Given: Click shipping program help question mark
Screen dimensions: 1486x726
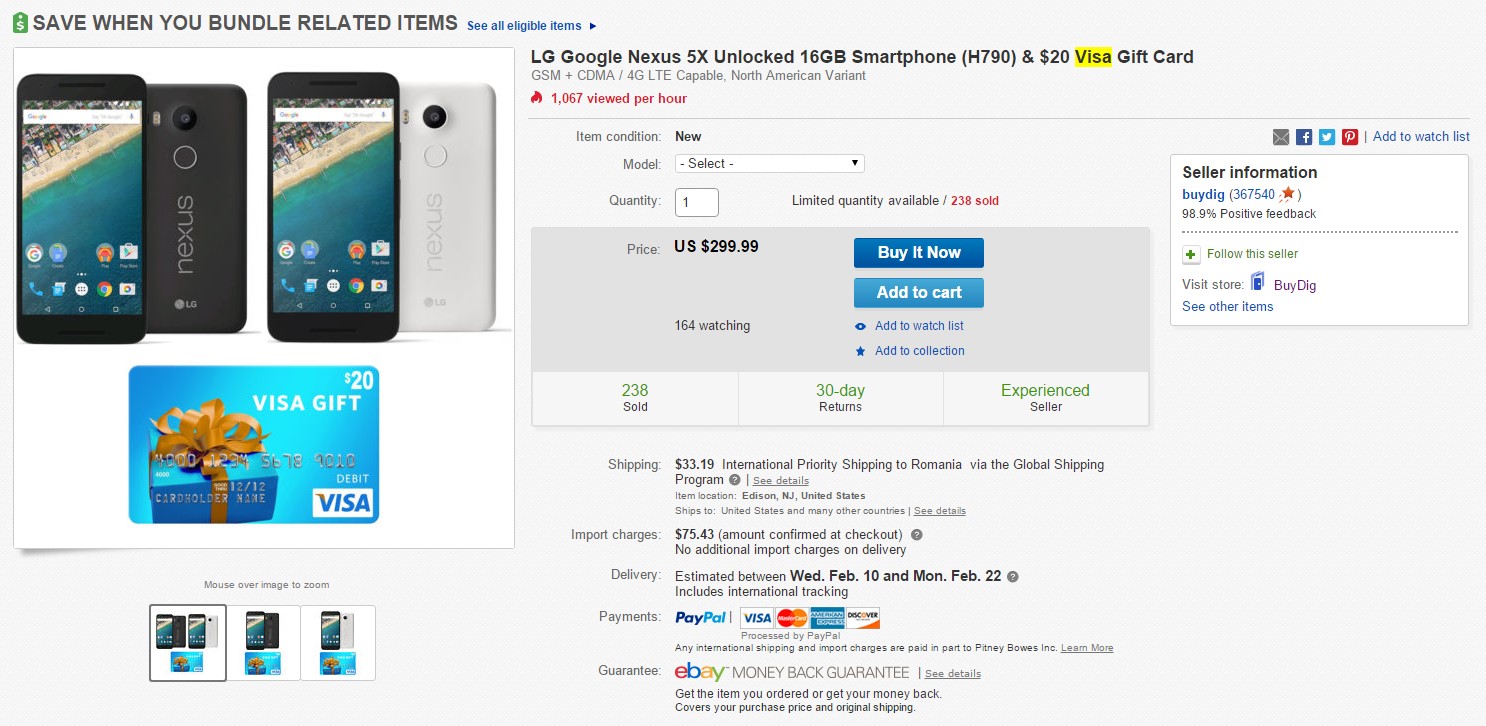Looking at the screenshot, I should 735,480.
